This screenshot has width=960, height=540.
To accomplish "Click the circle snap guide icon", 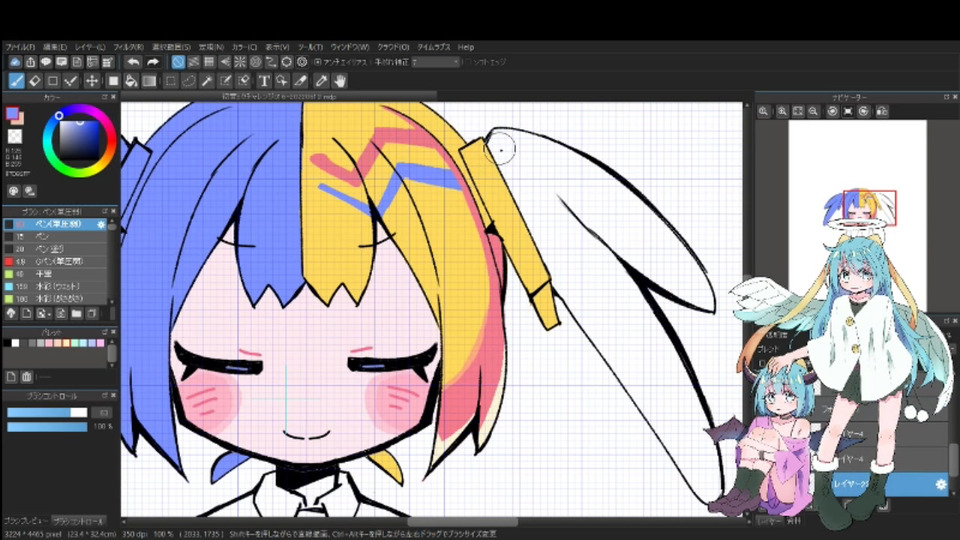I will [x=255, y=62].
